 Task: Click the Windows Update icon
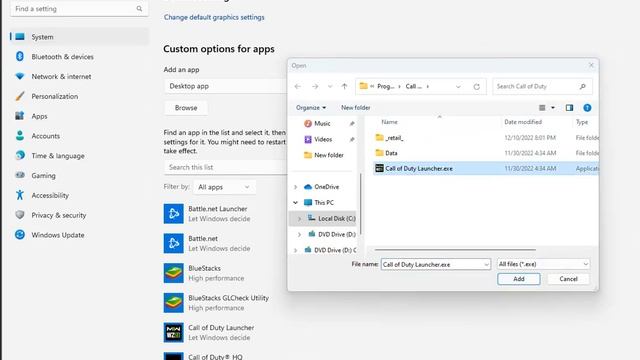[x=20, y=235]
